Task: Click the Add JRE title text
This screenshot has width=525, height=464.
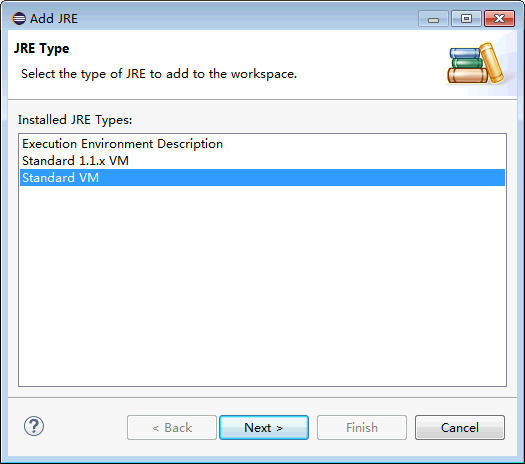Action: coord(54,19)
